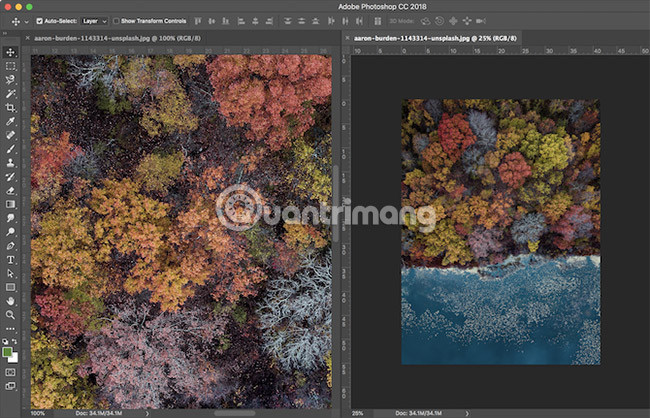
Task: Click the green foreground color swatch
Action: pos(8,351)
